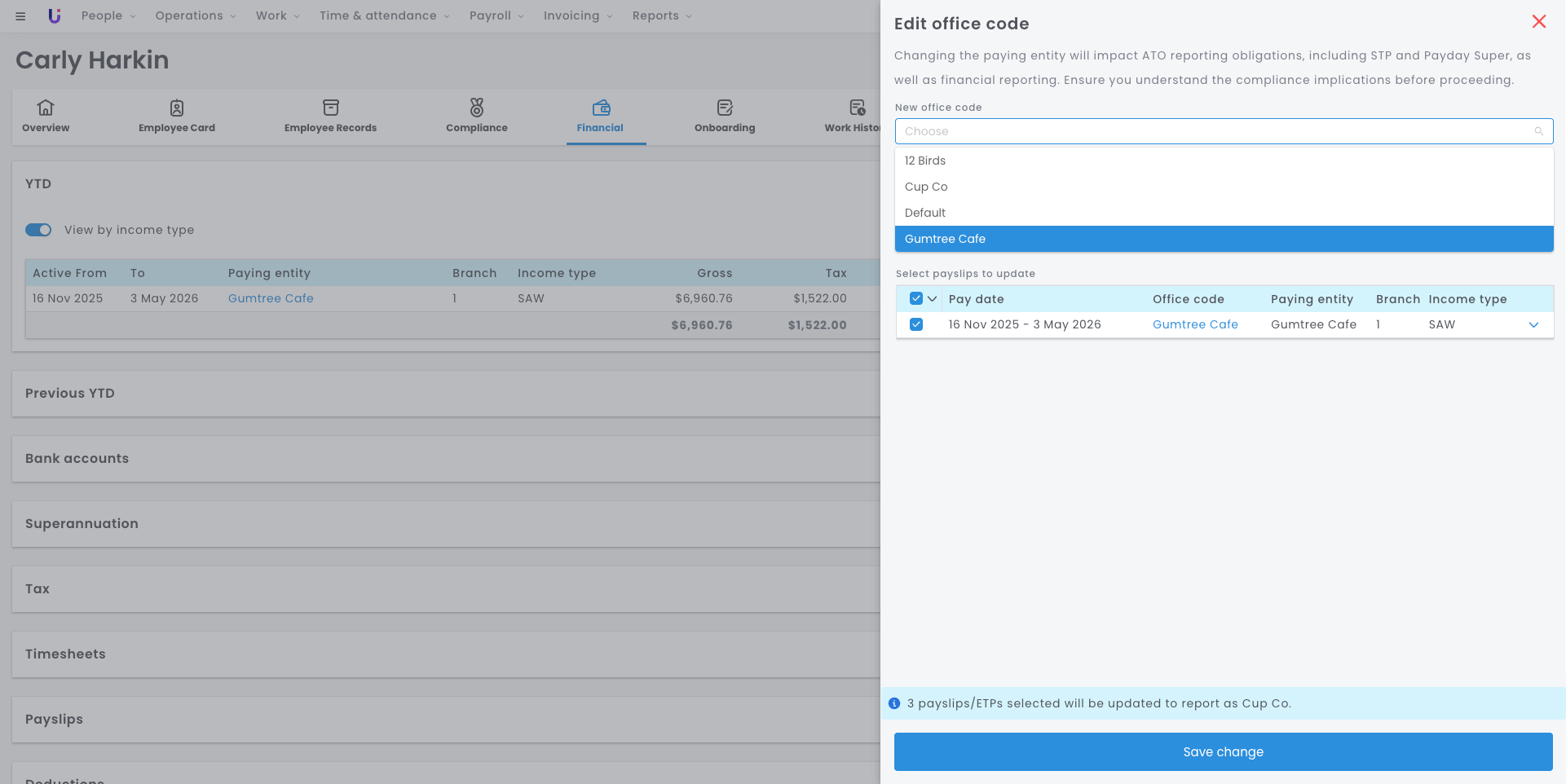Open Gumtree Cafe link in YTD table
The height and width of the screenshot is (784, 1566).
(x=271, y=298)
